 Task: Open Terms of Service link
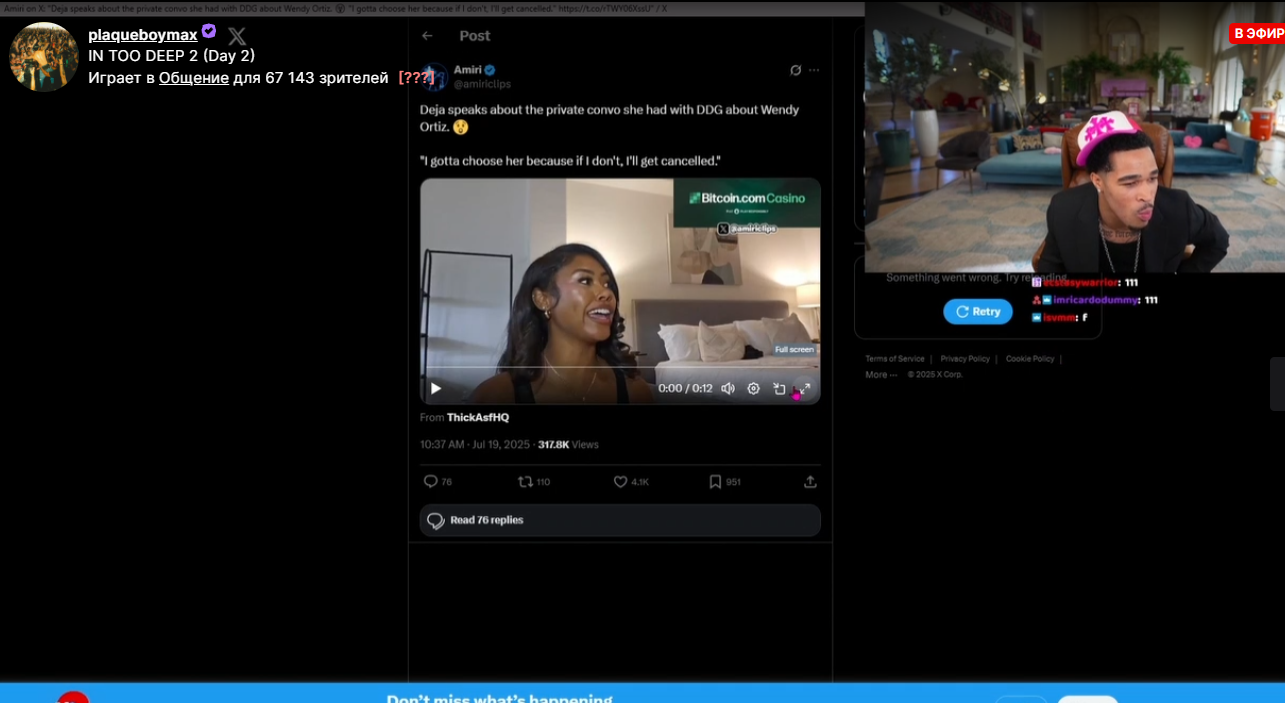[x=895, y=359]
